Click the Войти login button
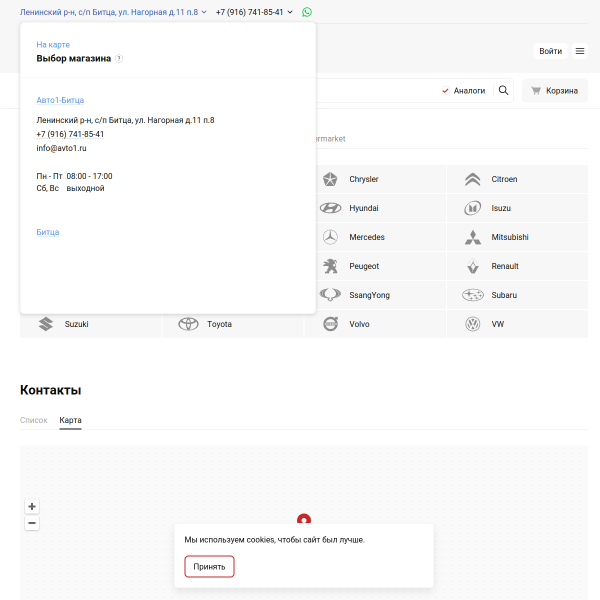 [x=550, y=51]
